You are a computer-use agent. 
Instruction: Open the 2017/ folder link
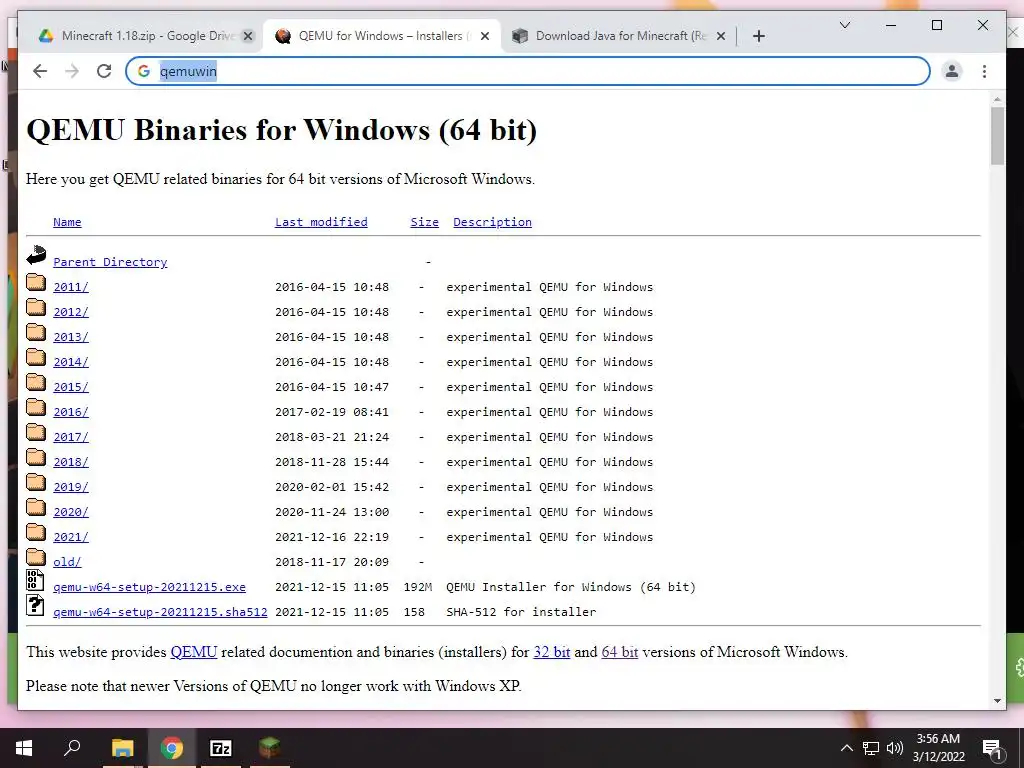[x=71, y=437]
